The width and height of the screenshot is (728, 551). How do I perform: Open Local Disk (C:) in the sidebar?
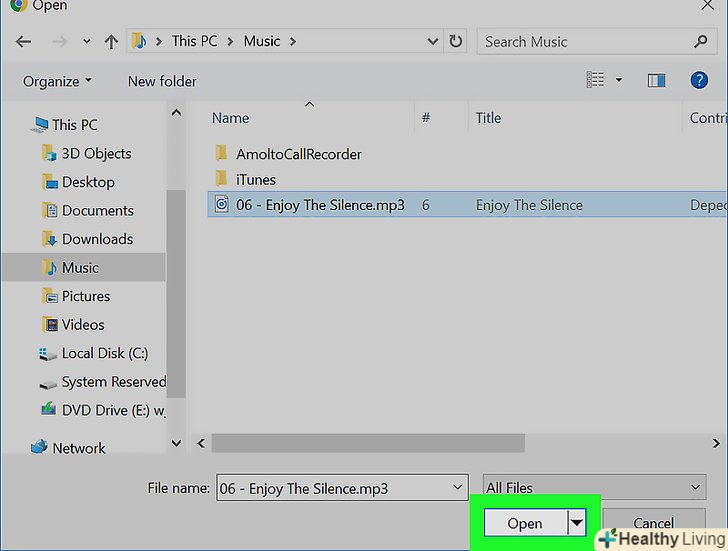94,353
